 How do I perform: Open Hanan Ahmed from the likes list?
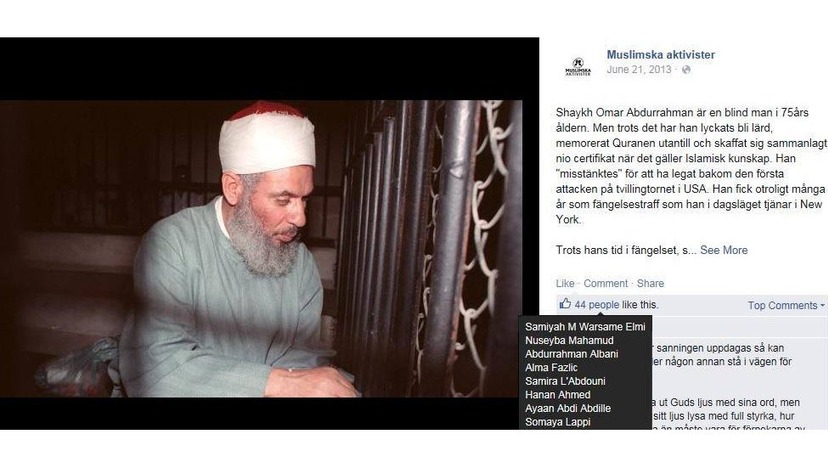coord(558,395)
